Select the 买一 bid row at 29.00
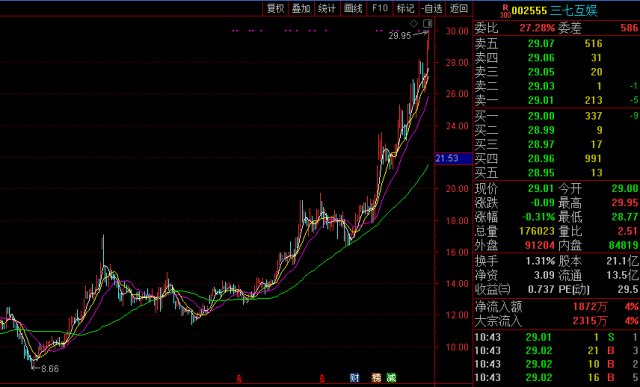Screen dimensions: 640x387 click(x=556, y=116)
